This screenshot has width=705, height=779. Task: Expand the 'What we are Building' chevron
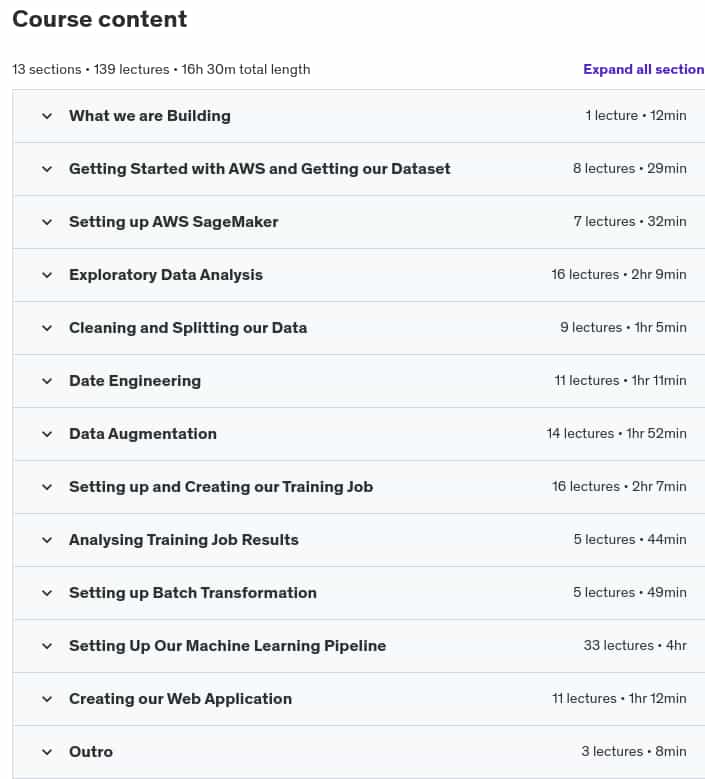(x=47, y=116)
